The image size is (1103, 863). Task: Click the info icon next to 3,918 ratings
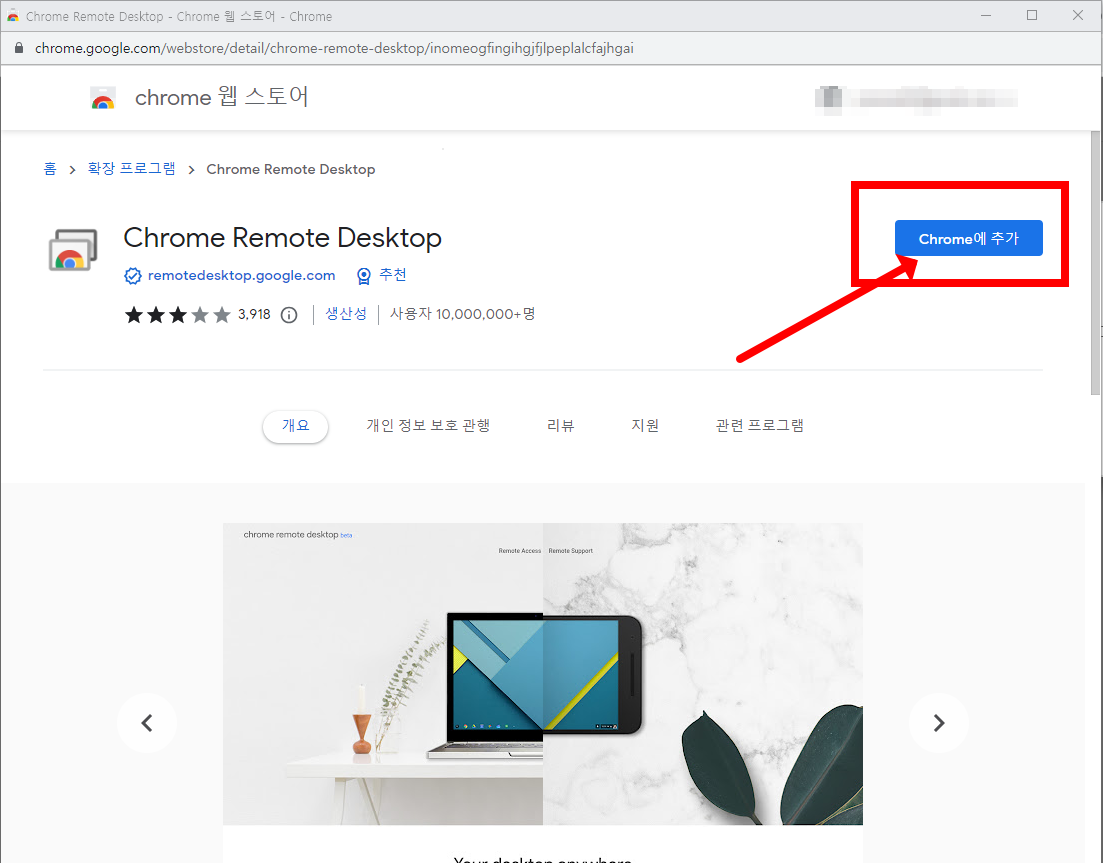tap(288, 314)
